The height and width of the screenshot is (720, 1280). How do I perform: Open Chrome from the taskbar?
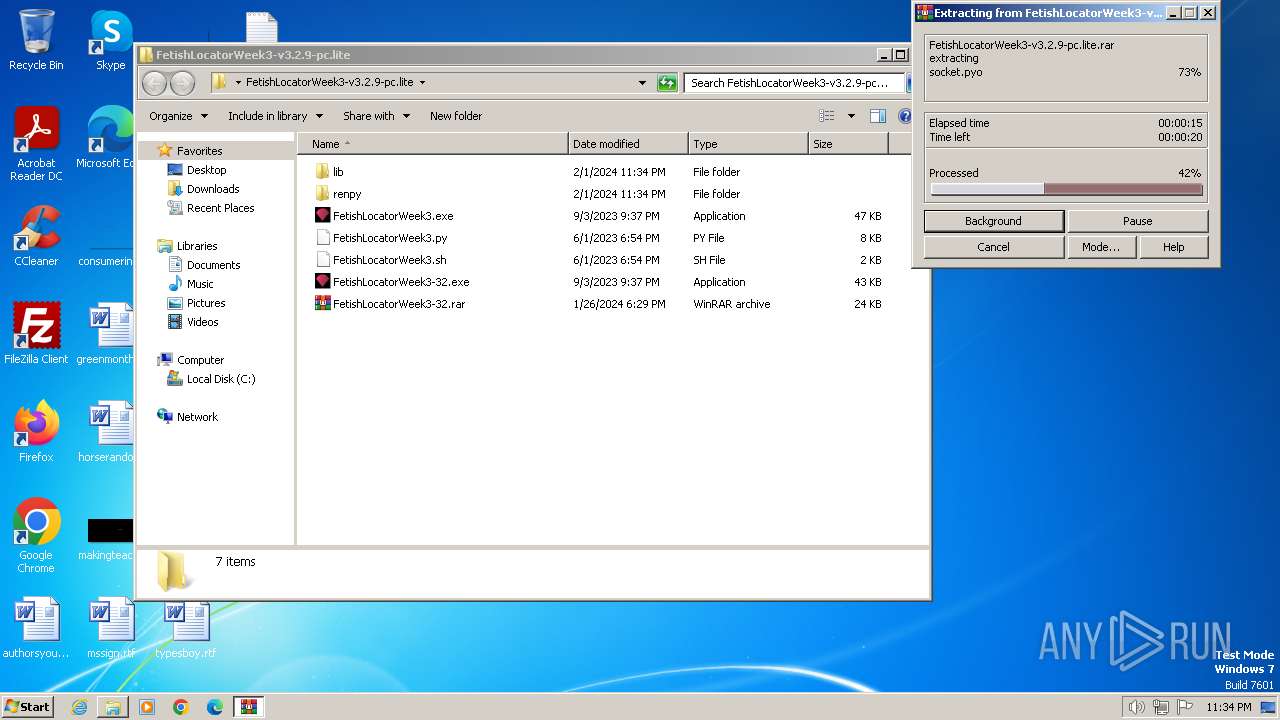(x=181, y=707)
